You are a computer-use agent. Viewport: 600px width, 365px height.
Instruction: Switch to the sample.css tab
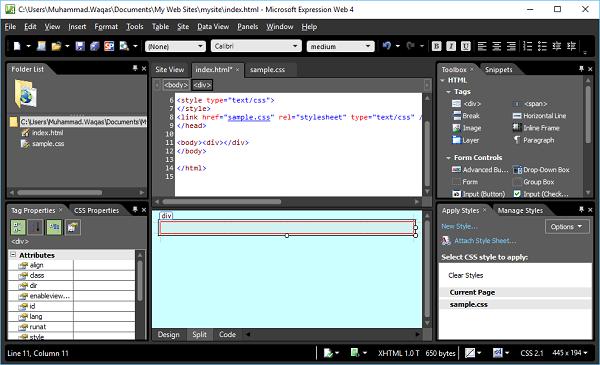(x=267, y=70)
